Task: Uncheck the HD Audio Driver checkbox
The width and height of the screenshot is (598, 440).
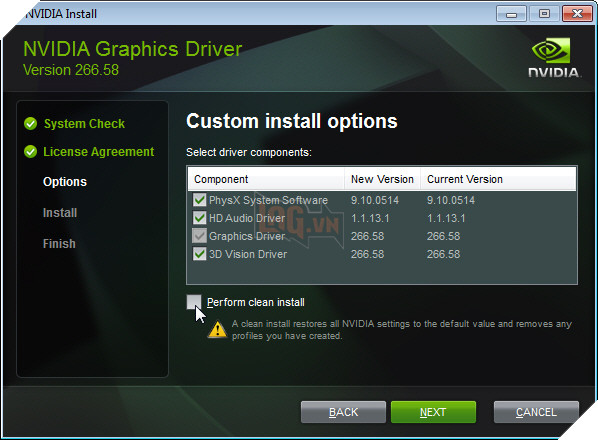Action: coord(199,218)
